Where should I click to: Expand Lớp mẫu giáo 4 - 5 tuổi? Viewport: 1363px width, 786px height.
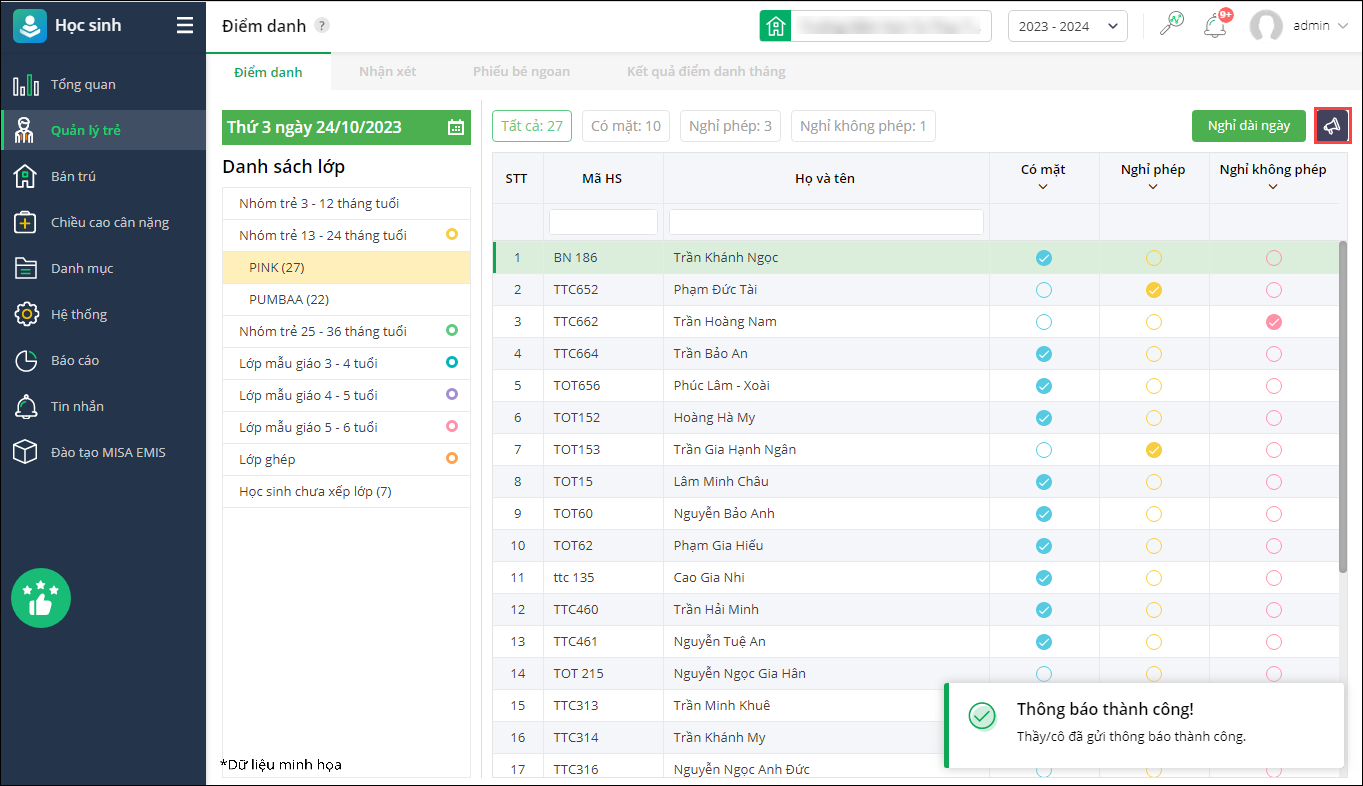(346, 396)
